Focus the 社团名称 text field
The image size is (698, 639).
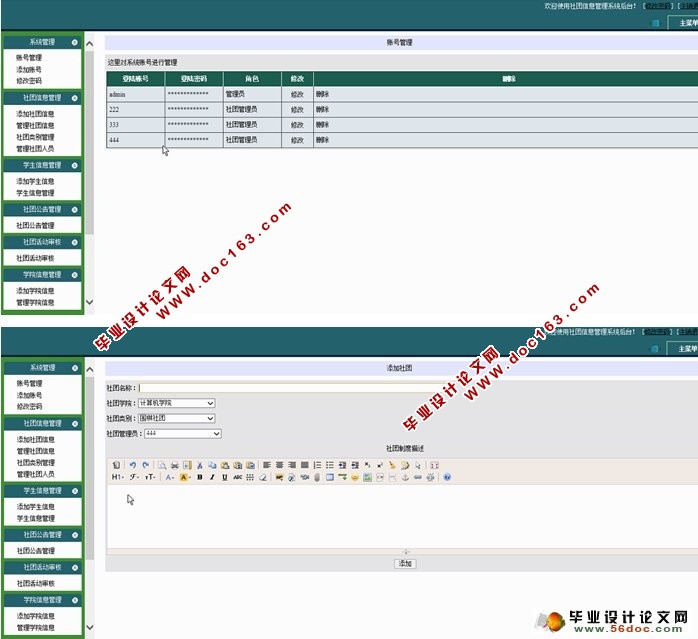coord(294,388)
